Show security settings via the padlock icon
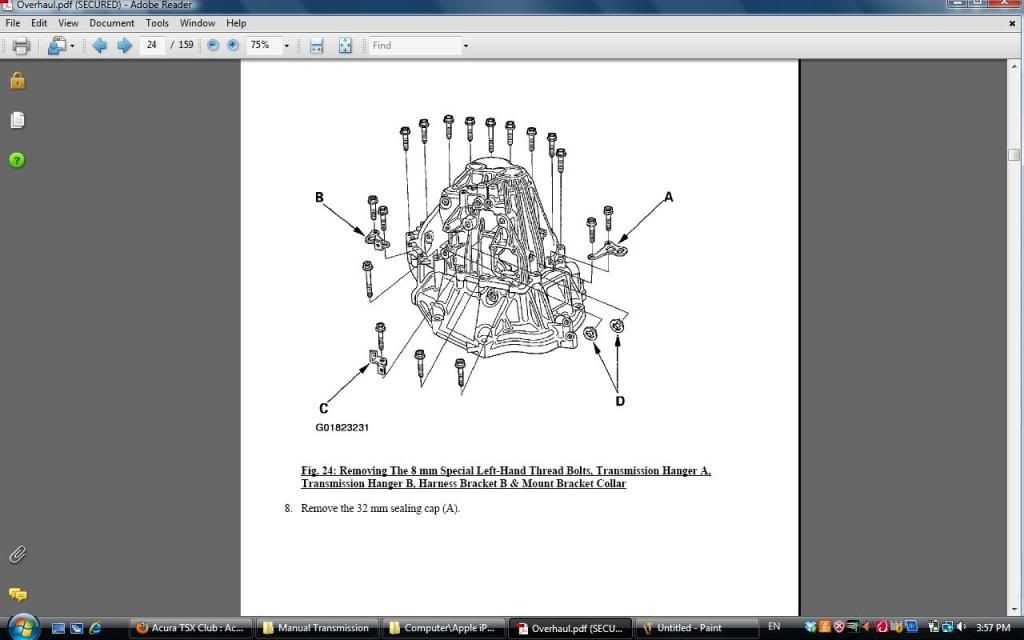This screenshot has height=640, width=1024. click(17, 80)
